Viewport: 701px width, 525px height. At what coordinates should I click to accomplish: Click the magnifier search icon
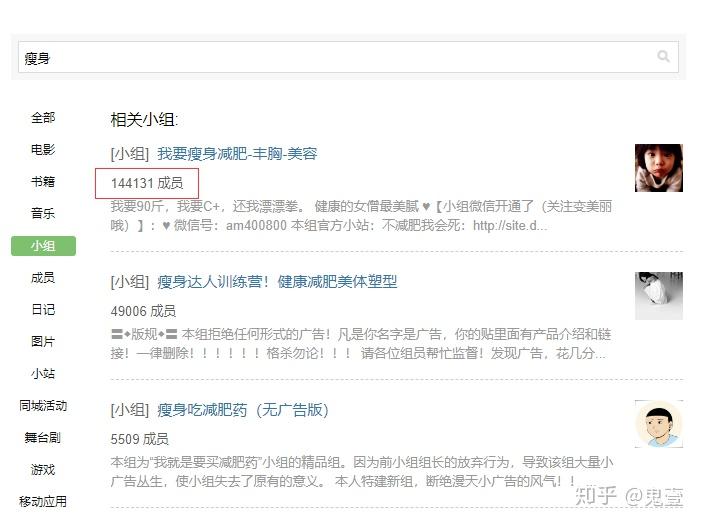(x=663, y=56)
